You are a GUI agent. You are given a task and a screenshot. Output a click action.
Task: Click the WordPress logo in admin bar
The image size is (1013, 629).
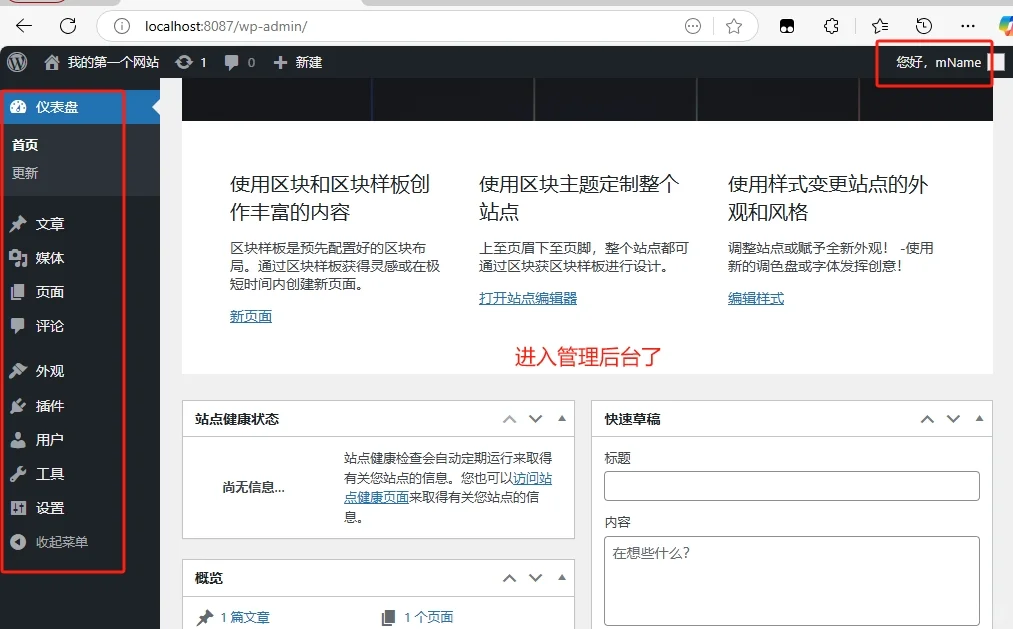(16, 62)
